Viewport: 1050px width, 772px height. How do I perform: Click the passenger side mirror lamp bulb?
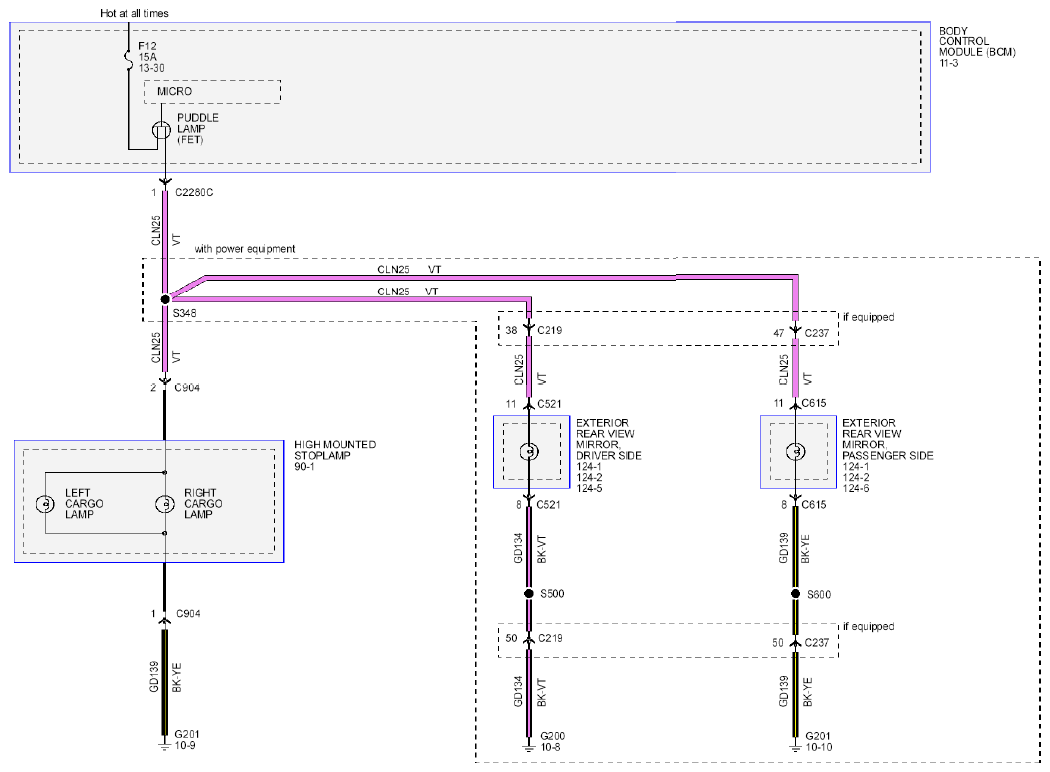click(796, 451)
